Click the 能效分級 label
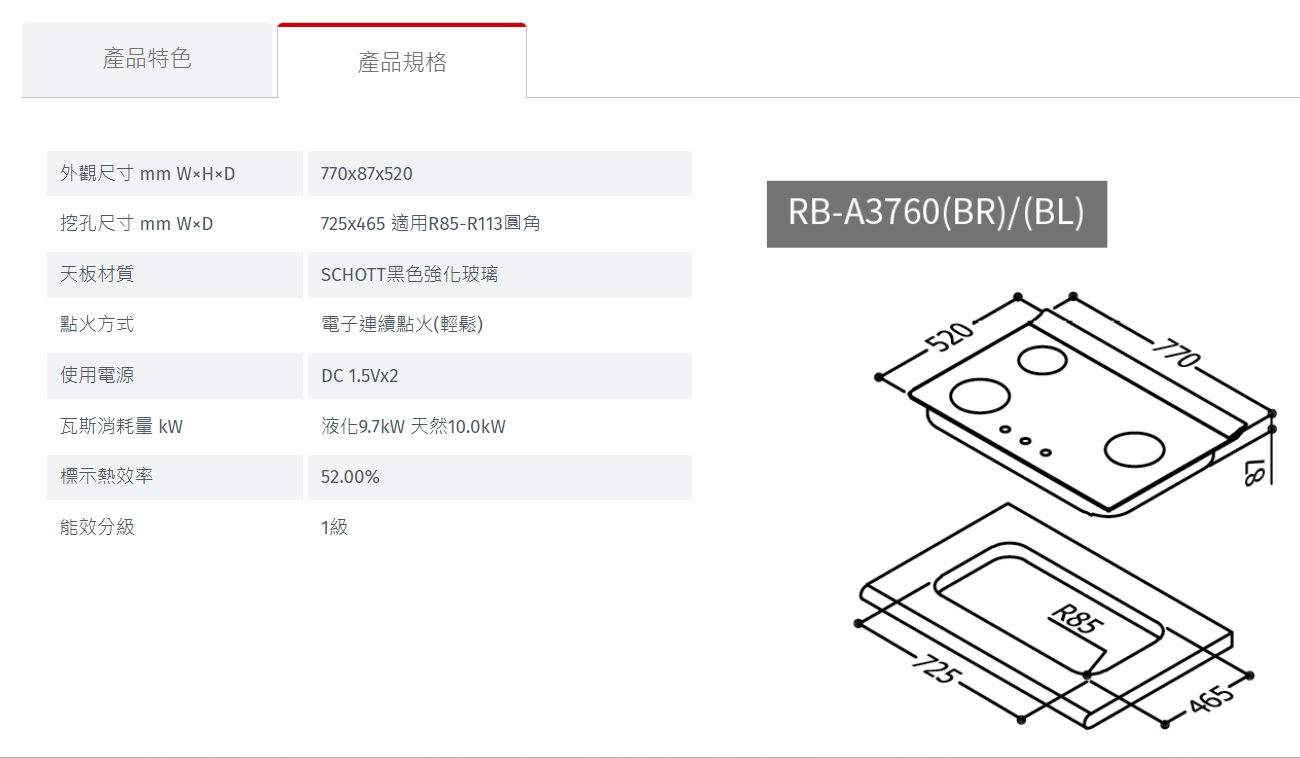 (x=97, y=527)
